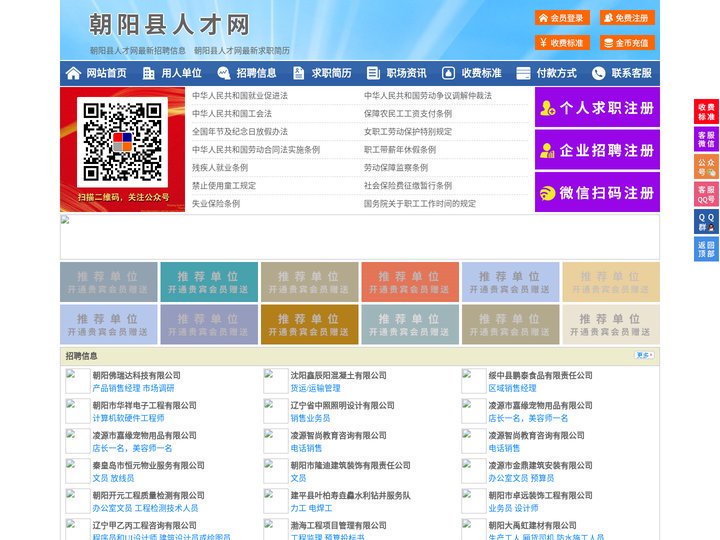
Task: Click the orange-red 推荐单位 ad tile
Action: [410, 282]
